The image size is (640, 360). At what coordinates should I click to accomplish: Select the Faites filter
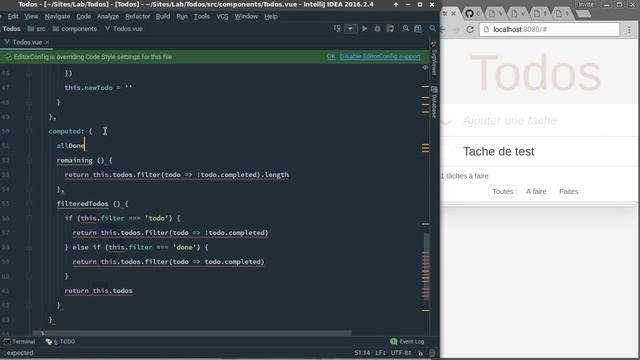569,191
